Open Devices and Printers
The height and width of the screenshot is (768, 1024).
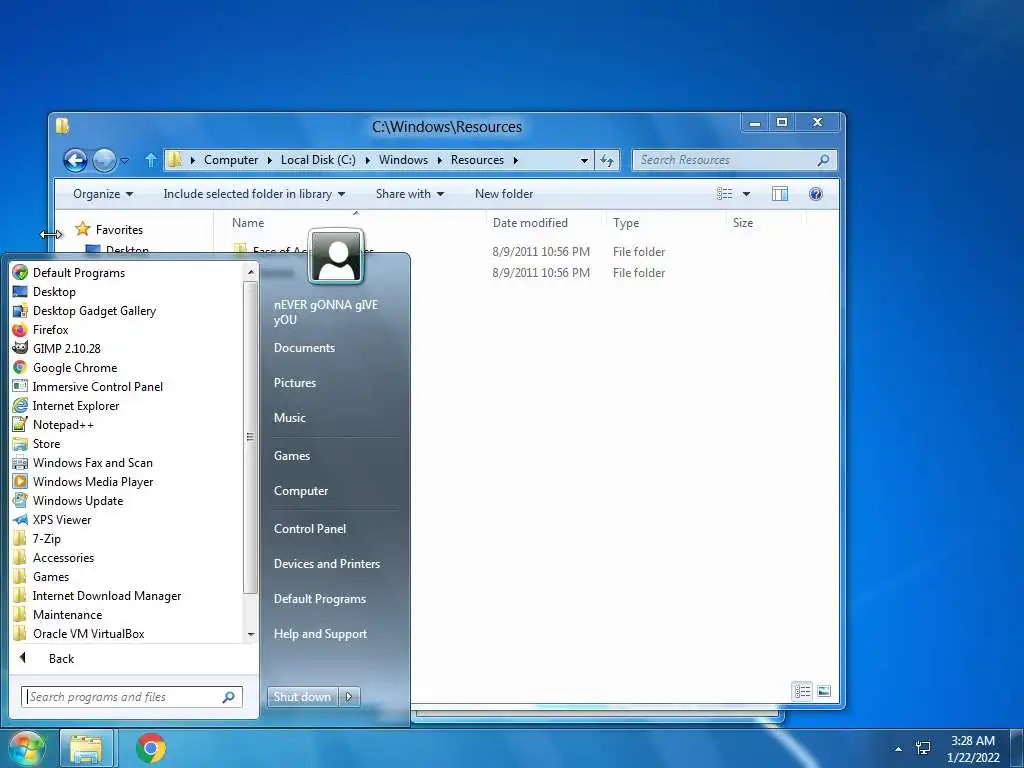(327, 564)
